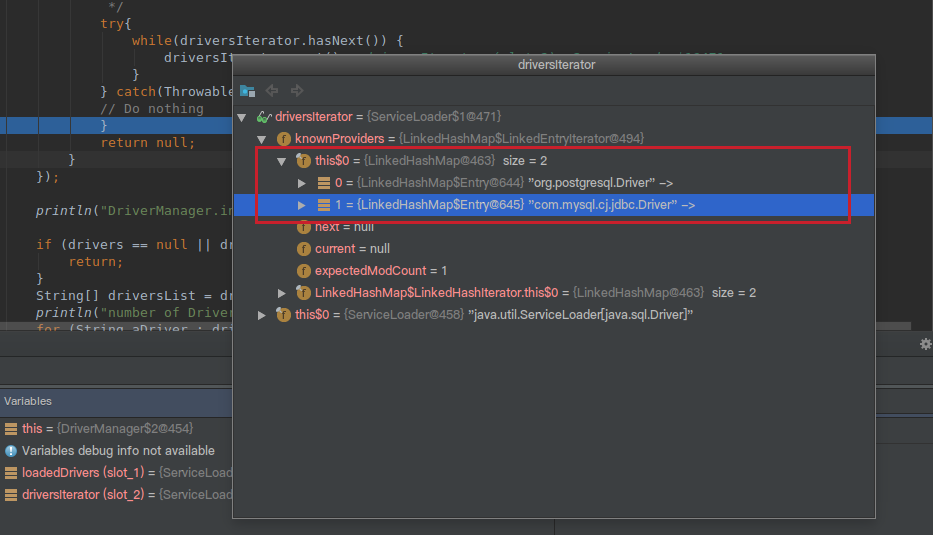The image size is (933, 535).
Task: Click the field icon of LinkedHashMap$LinkedHashIterator.this$0
Action: click(x=303, y=292)
